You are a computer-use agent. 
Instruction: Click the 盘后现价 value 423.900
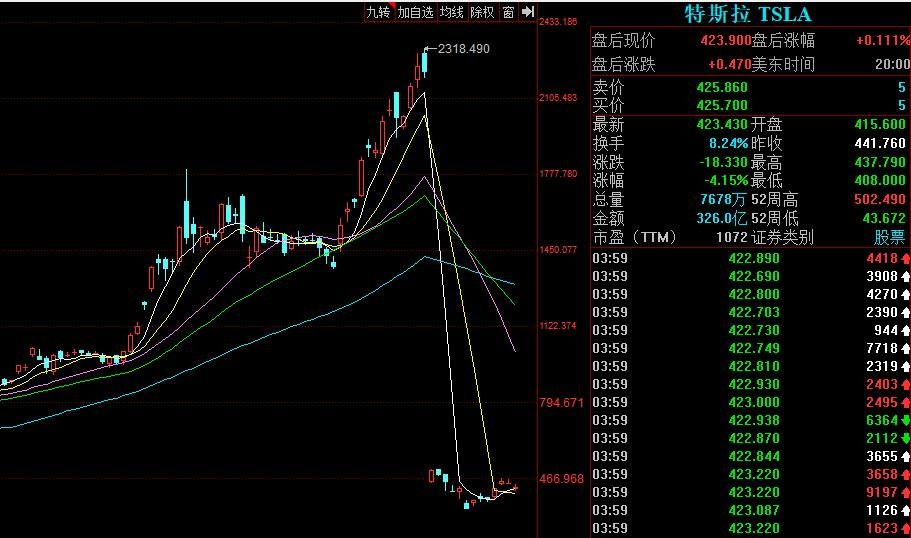726,40
